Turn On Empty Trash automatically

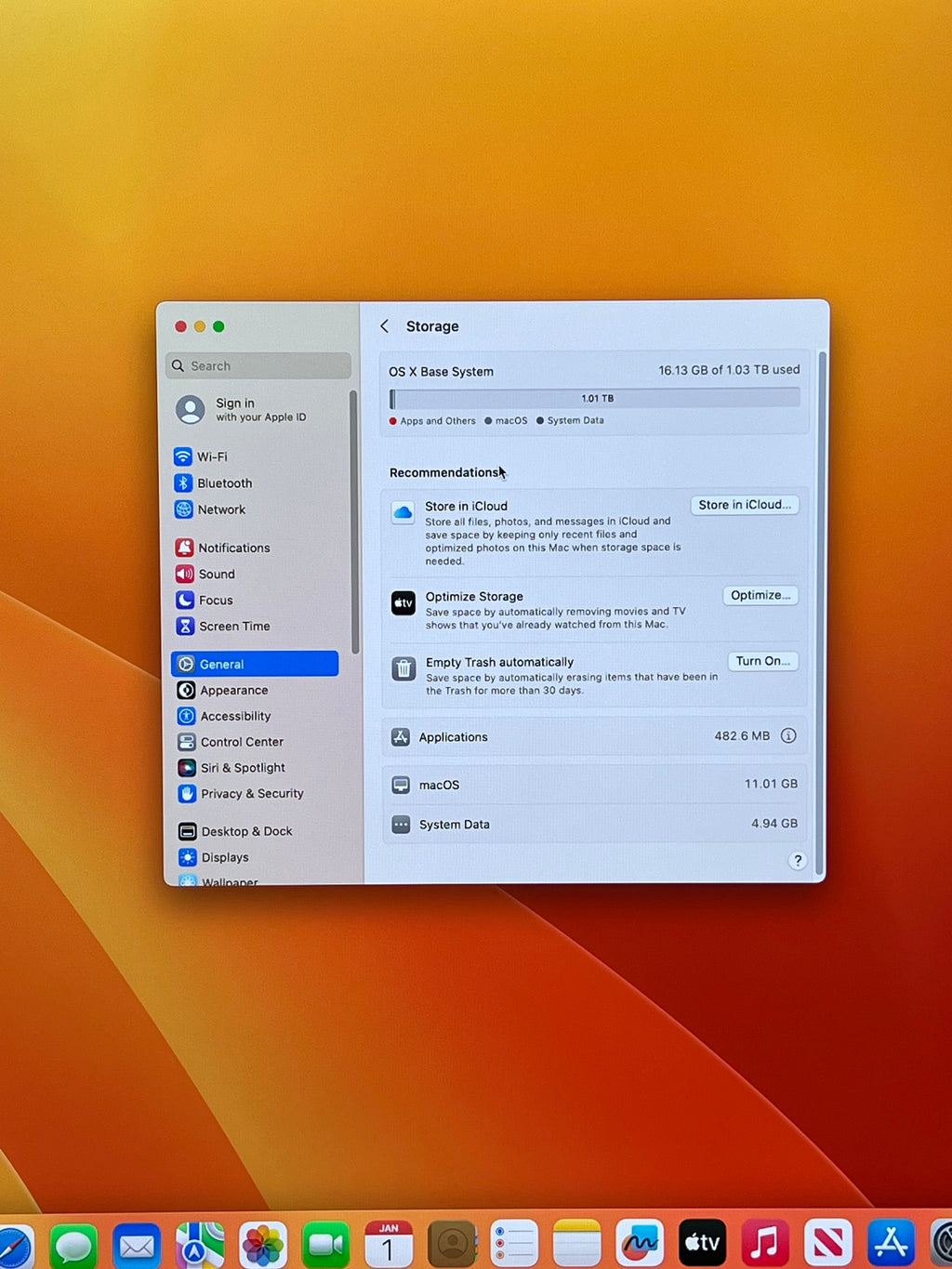(762, 661)
